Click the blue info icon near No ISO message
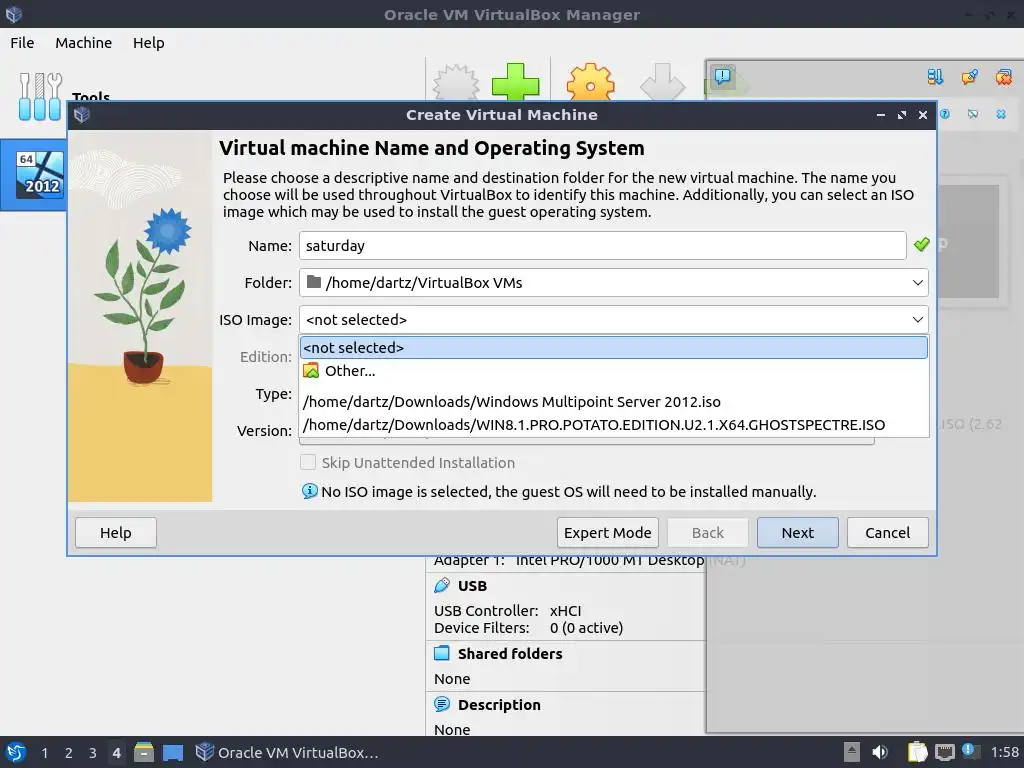 pyautogui.click(x=310, y=491)
